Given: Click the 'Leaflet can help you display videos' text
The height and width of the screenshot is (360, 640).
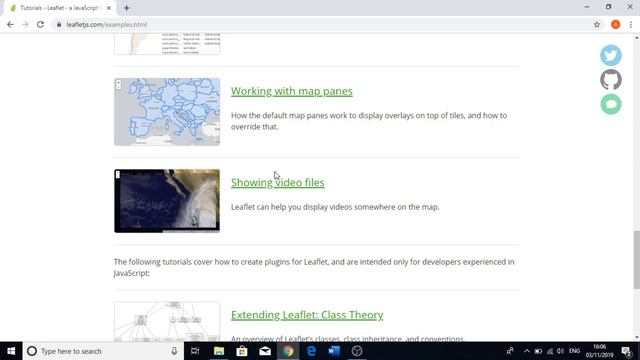Looking at the screenshot, I should [335, 207].
